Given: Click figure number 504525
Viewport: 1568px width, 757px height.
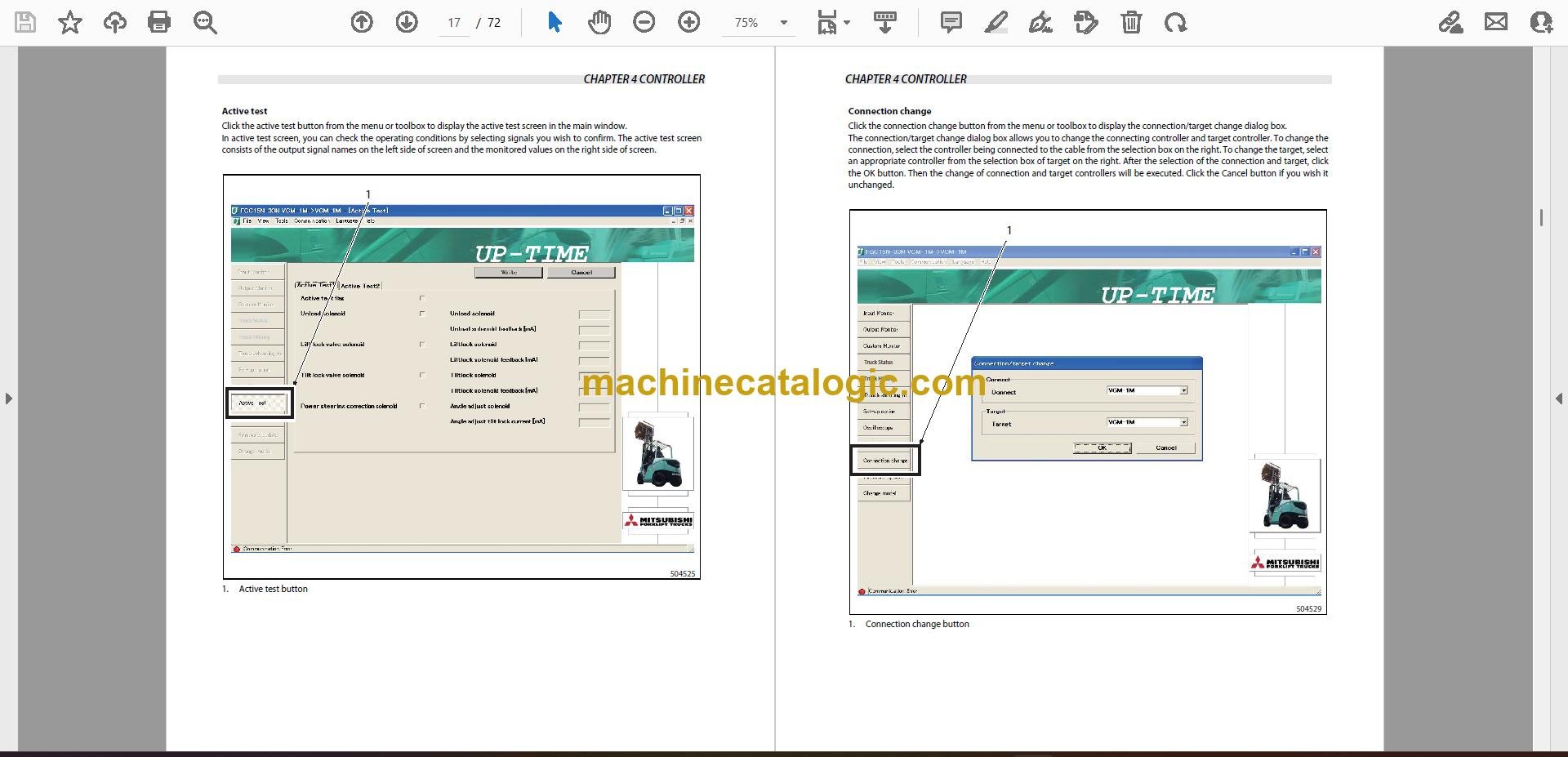Looking at the screenshot, I should 683,574.
